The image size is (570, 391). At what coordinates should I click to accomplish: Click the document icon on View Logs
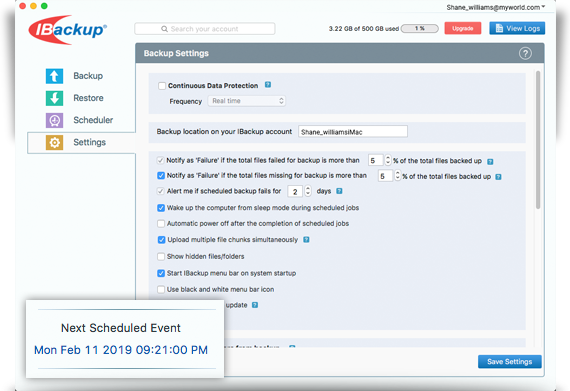point(499,28)
